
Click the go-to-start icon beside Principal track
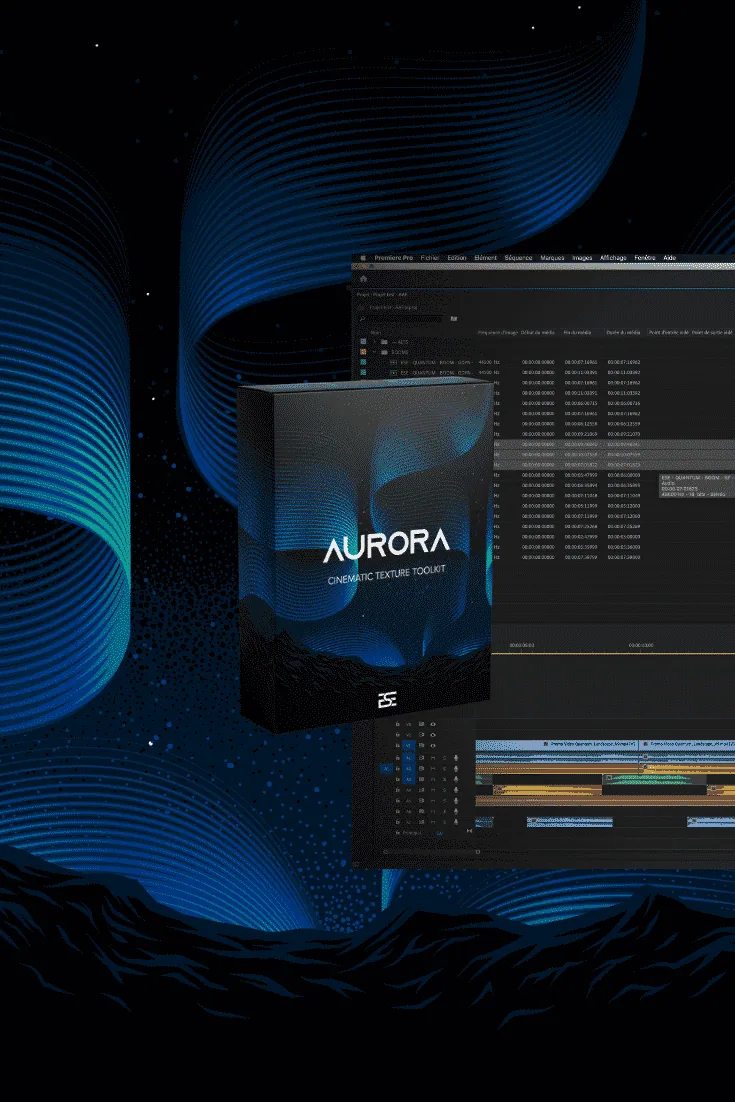(469, 831)
